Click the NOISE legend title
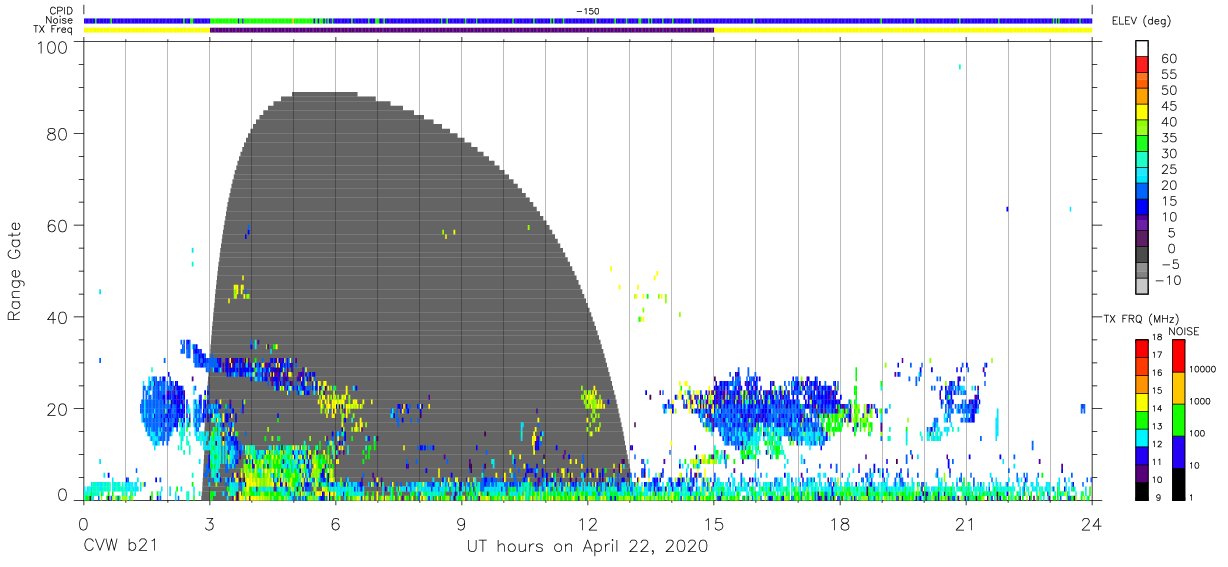This screenshot has width=1228, height=567. [x=1183, y=331]
